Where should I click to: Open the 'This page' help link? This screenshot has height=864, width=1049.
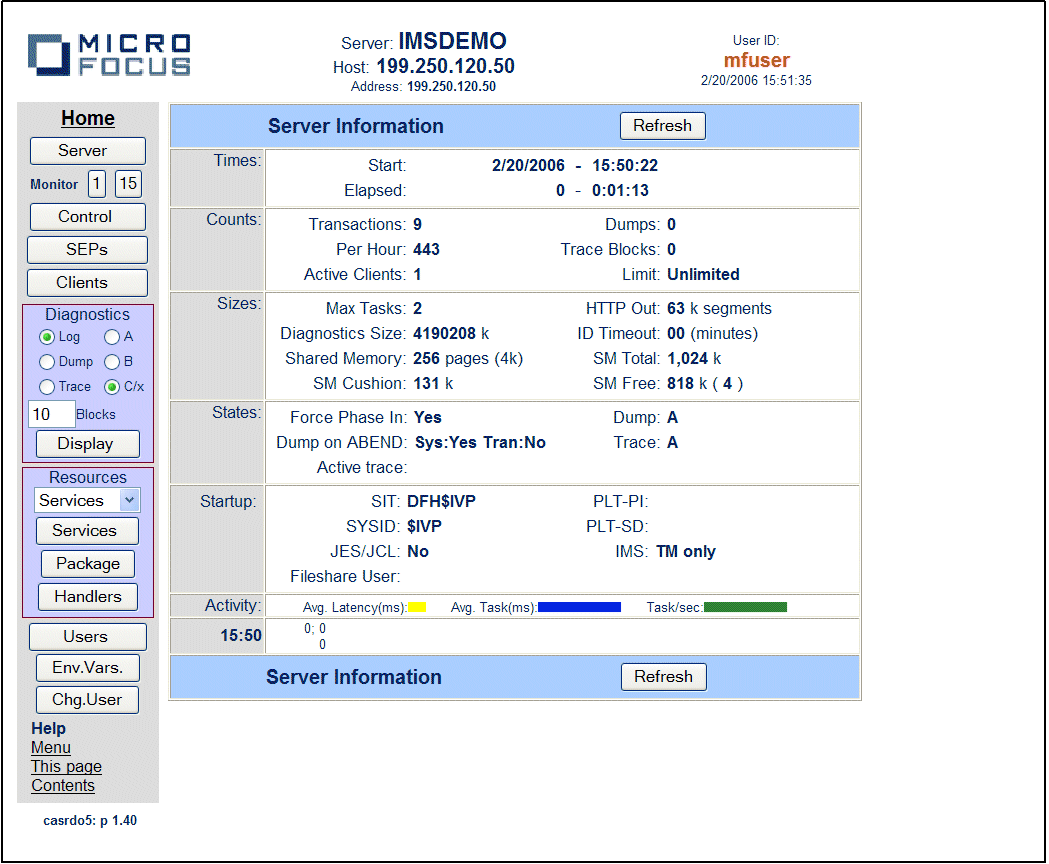pyautogui.click(x=65, y=766)
